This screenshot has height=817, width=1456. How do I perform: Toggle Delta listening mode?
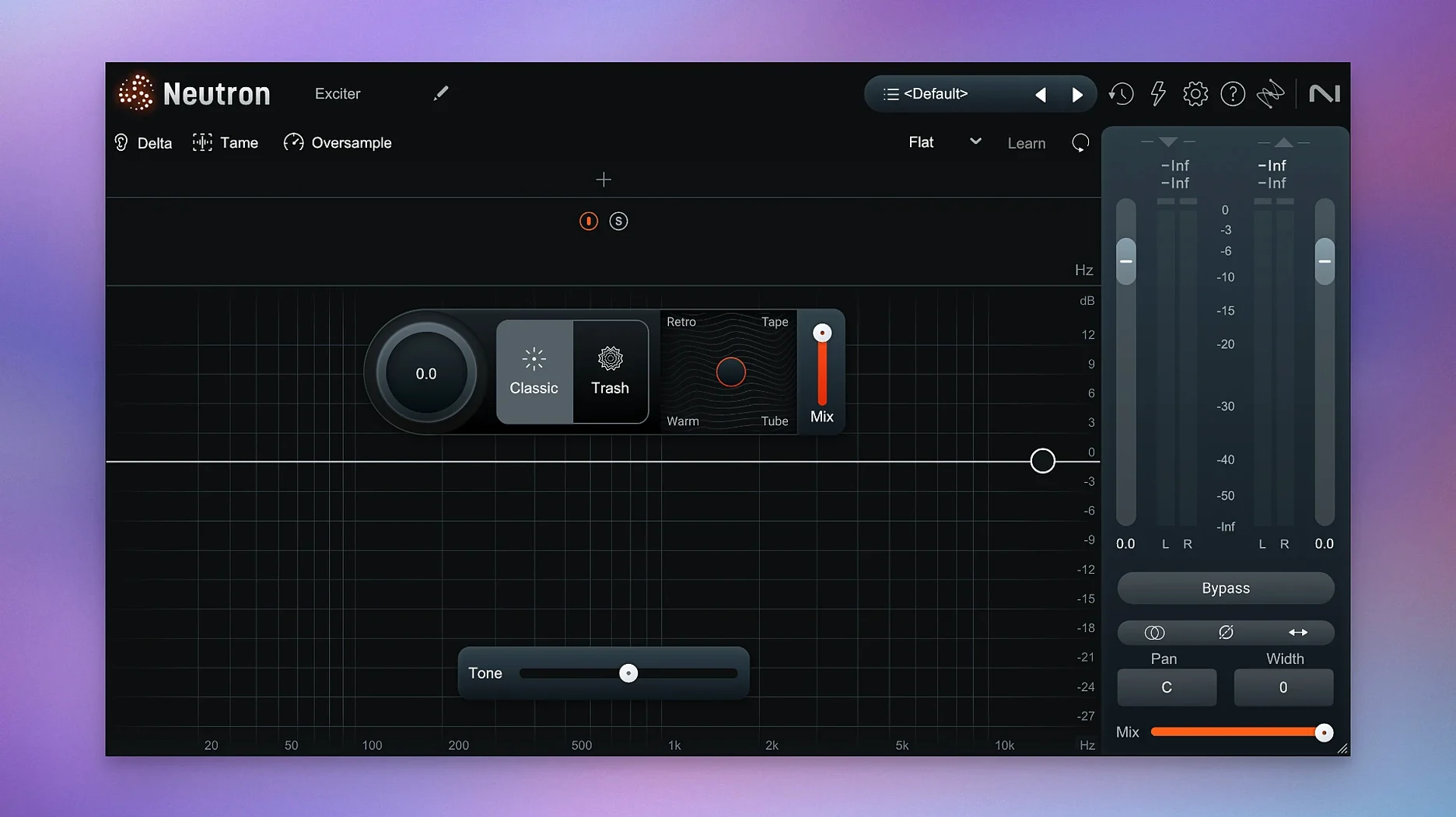[x=143, y=143]
